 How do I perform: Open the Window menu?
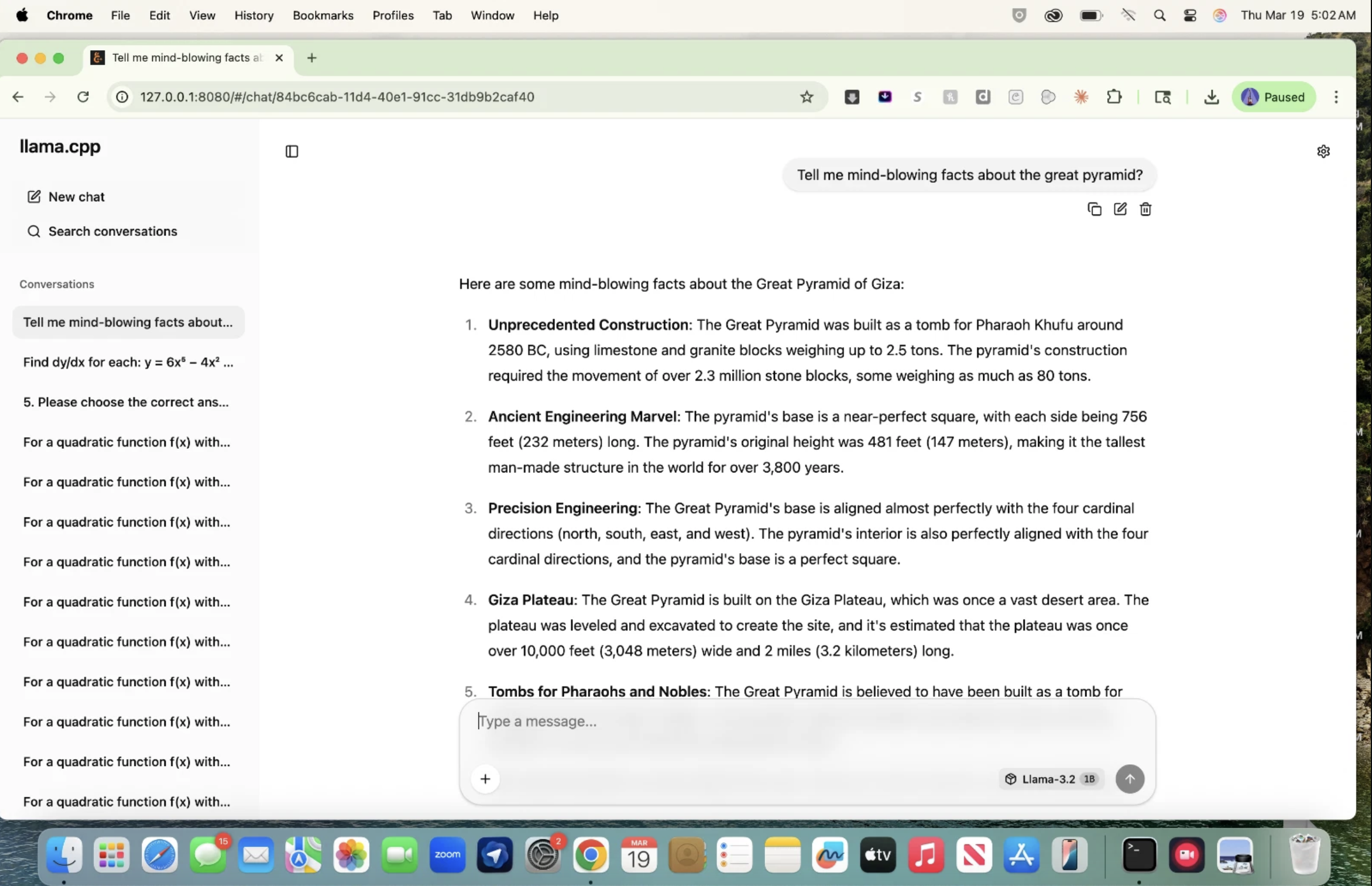click(x=492, y=16)
